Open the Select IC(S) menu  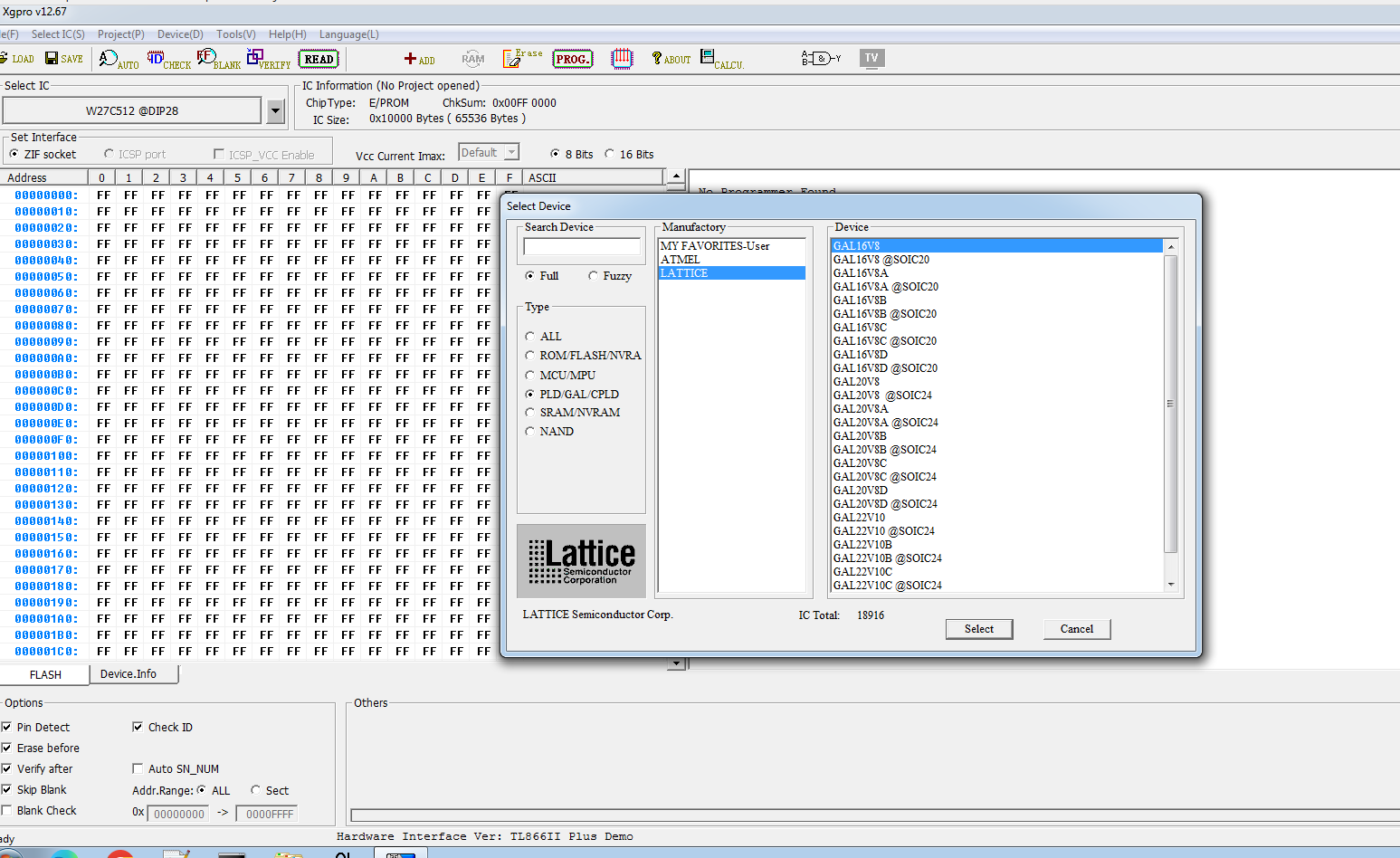[x=58, y=34]
